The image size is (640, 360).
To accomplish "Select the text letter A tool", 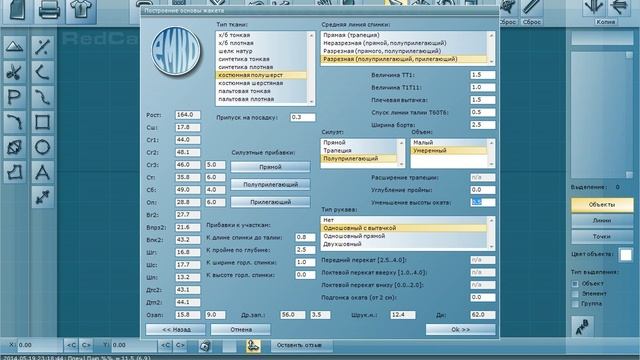I will 42,172.
